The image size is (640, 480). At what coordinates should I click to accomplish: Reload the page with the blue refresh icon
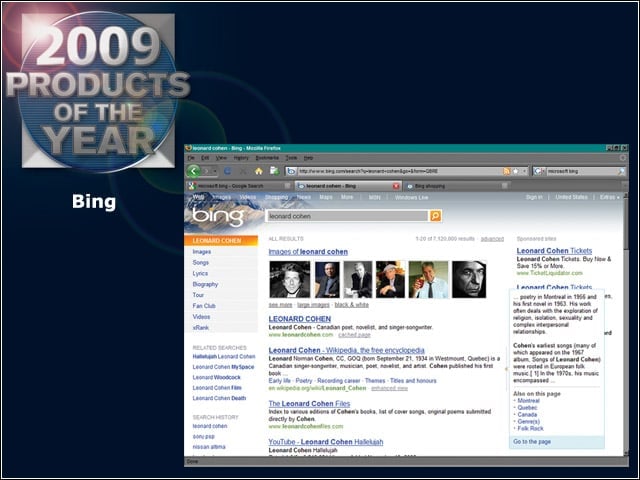[x=227, y=171]
